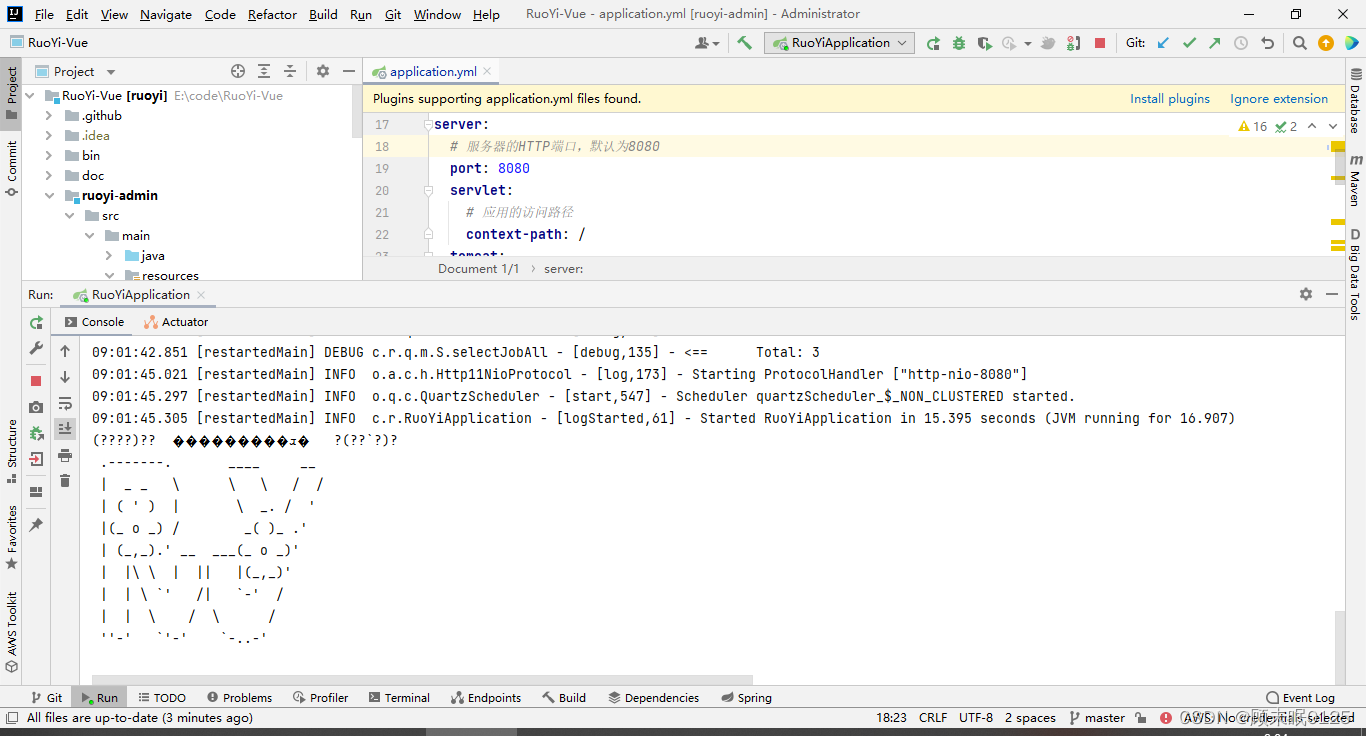The image size is (1366, 736).
Task: Open the Event Log
Action: (x=1300, y=698)
